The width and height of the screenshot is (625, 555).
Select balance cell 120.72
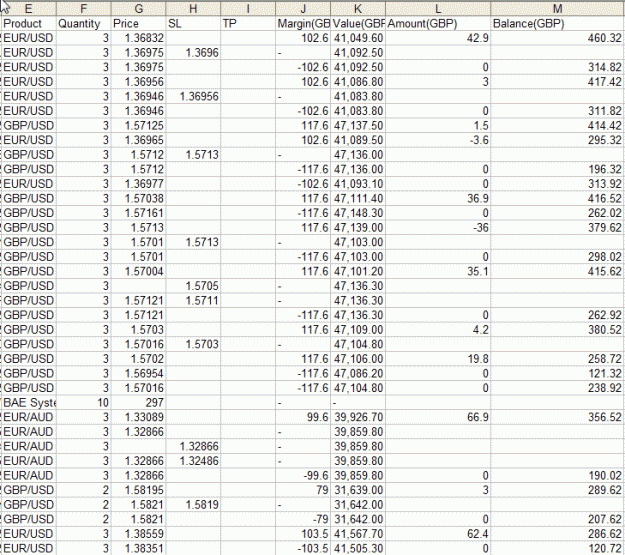click(x=558, y=549)
